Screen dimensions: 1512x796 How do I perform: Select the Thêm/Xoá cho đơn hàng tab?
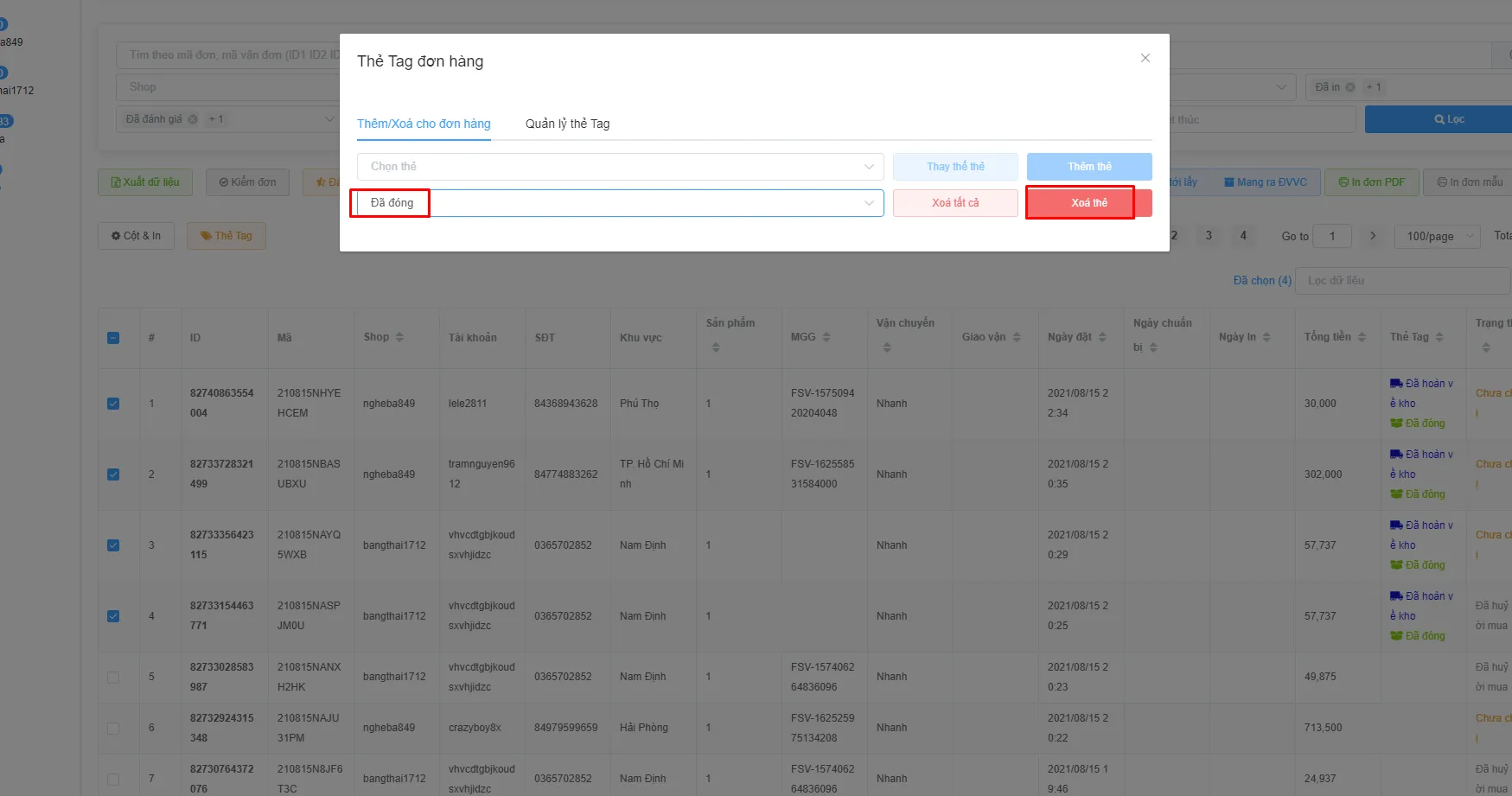[x=424, y=124]
